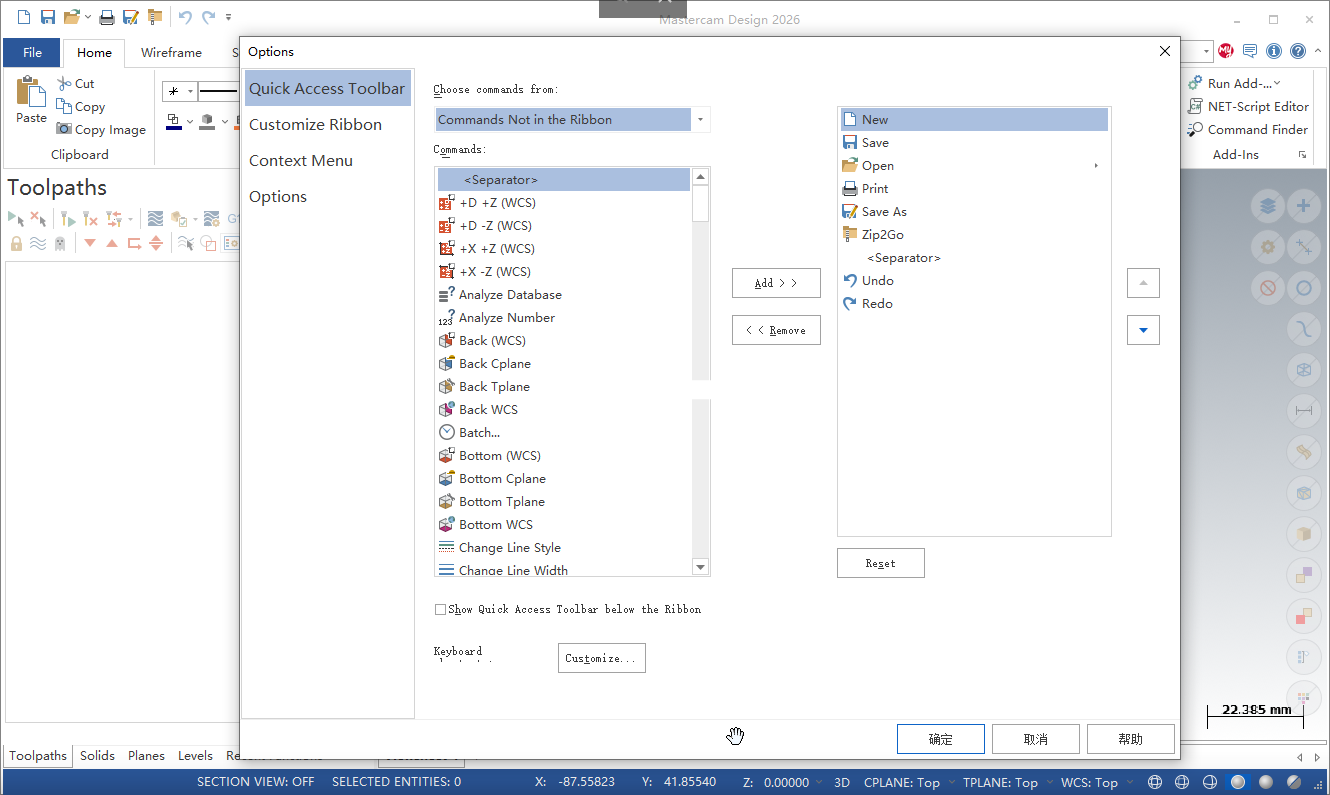Select Change Line Style in Commands list
1330x795 pixels.
point(564,548)
